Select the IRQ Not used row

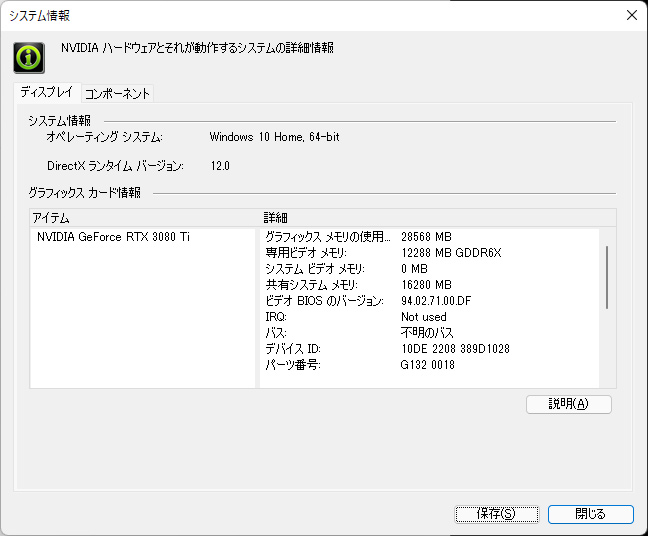point(429,317)
